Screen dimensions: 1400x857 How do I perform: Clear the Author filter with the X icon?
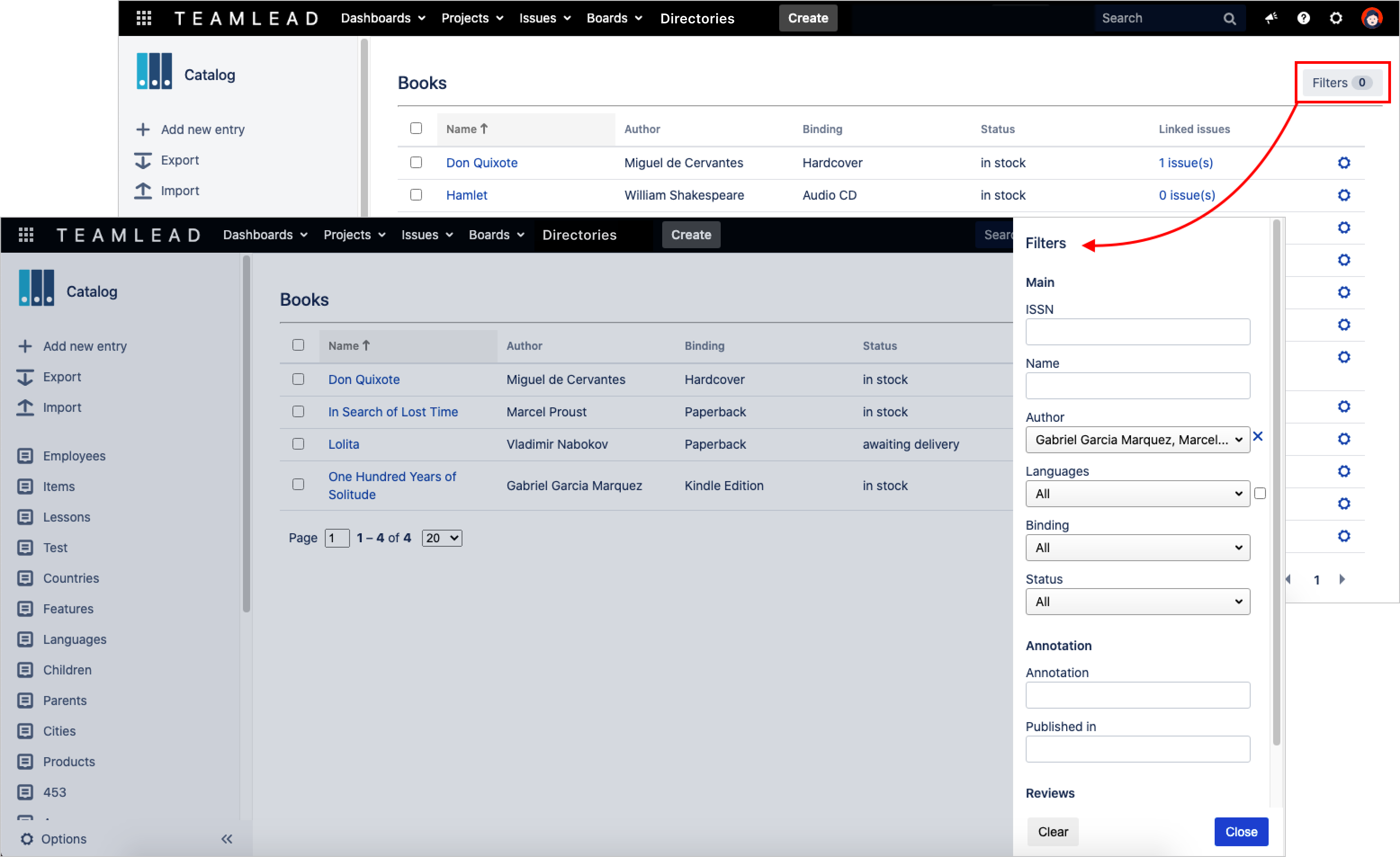[1258, 436]
